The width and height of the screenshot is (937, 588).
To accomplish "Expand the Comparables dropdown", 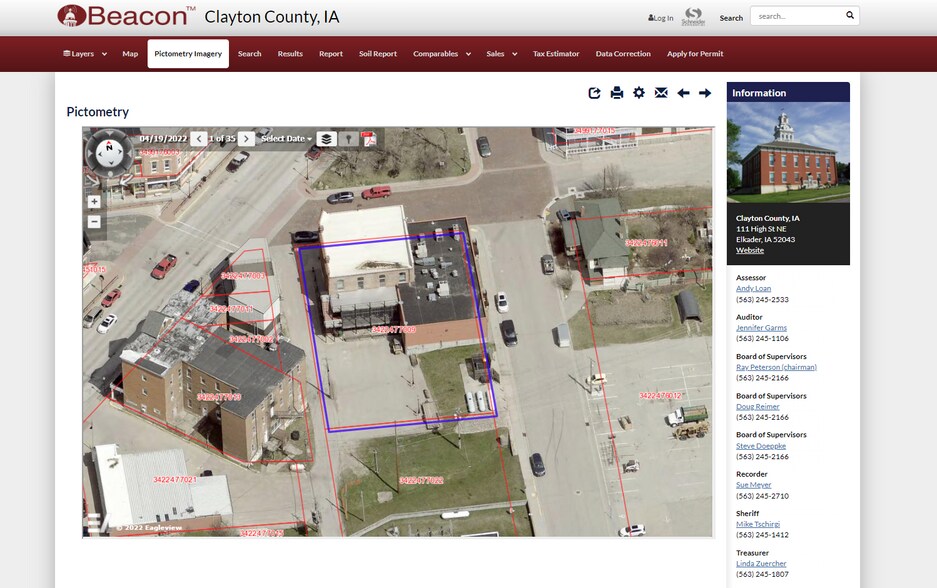I will pyautogui.click(x=441, y=54).
